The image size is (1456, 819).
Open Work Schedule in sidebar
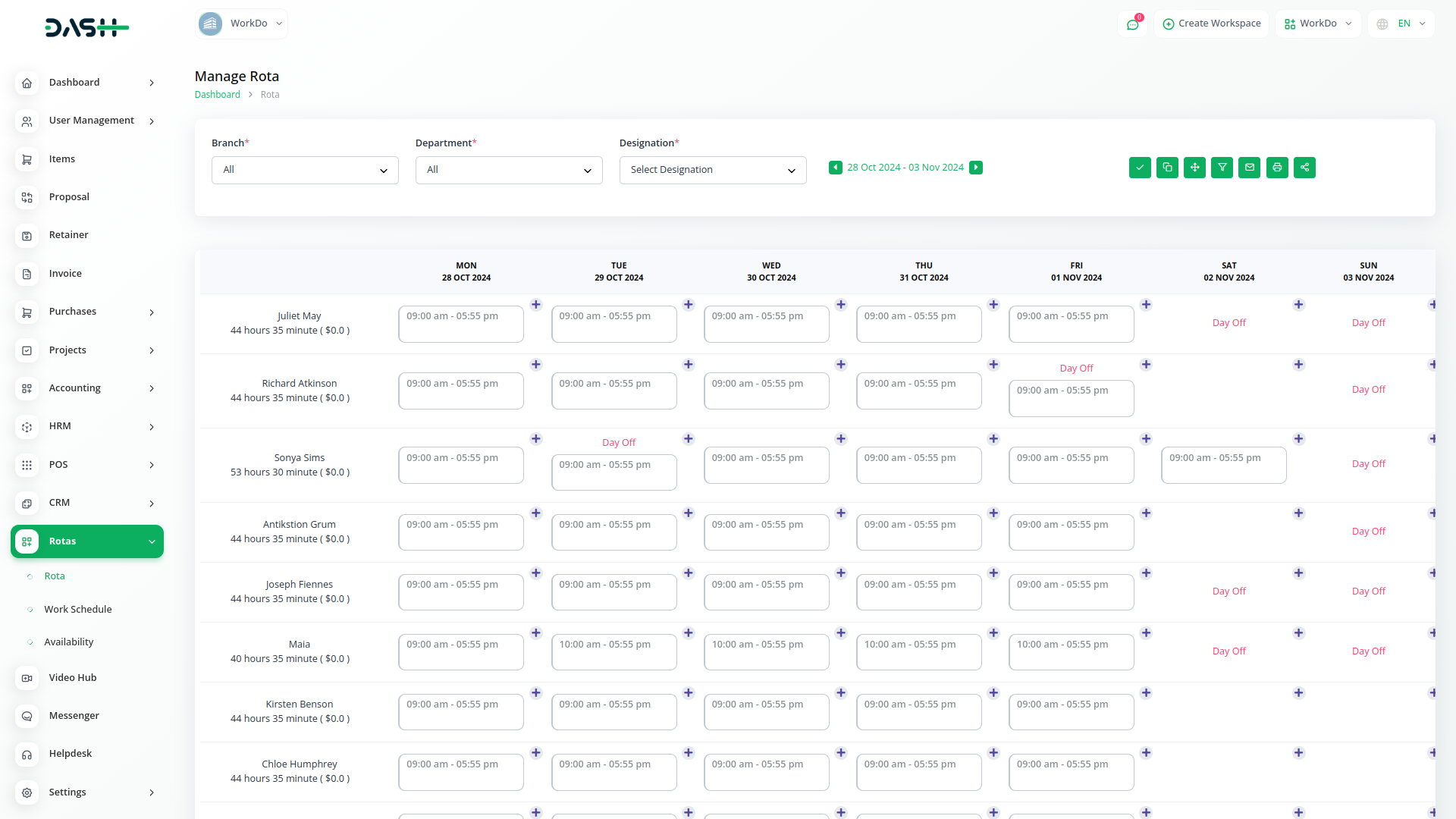tap(77, 609)
